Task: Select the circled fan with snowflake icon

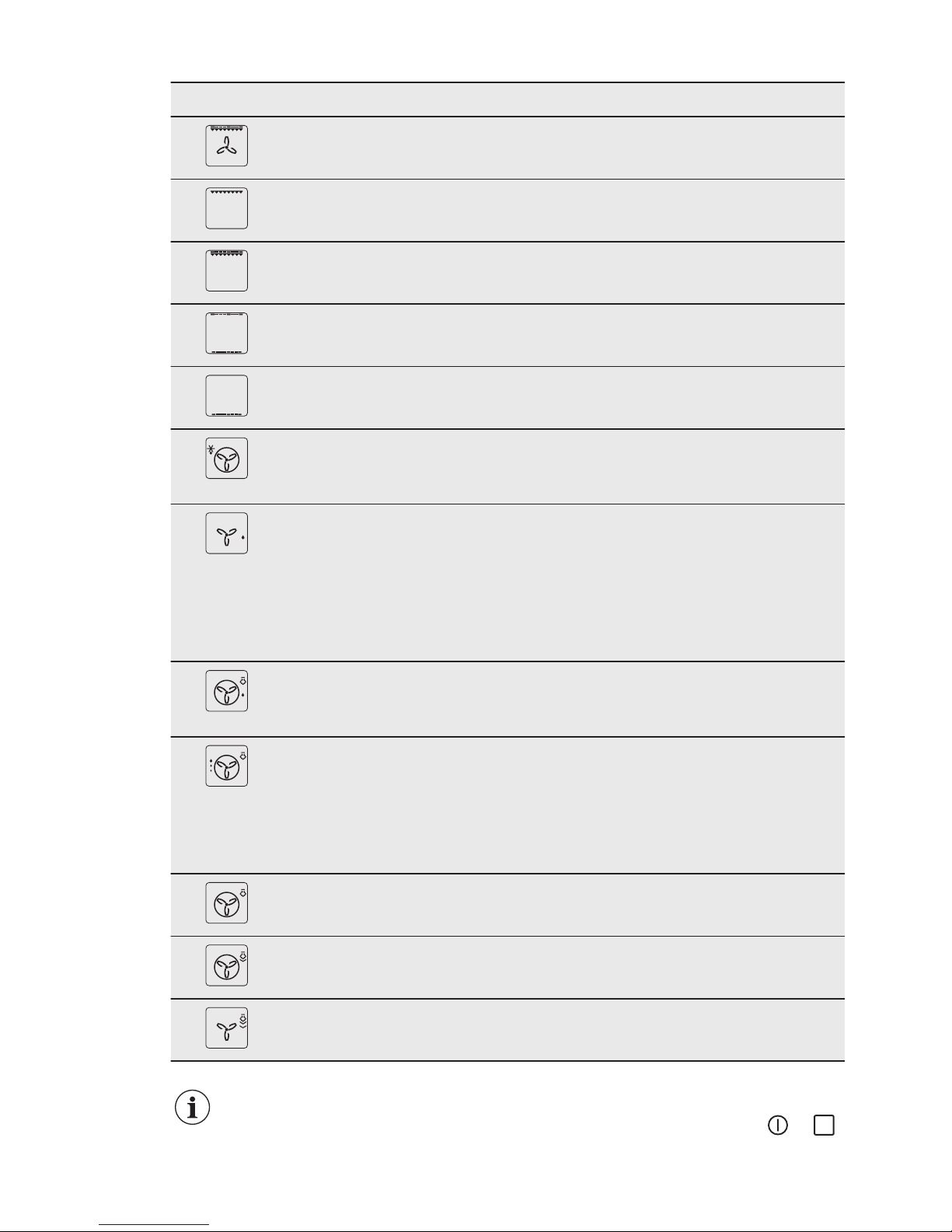Action: (227, 458)
